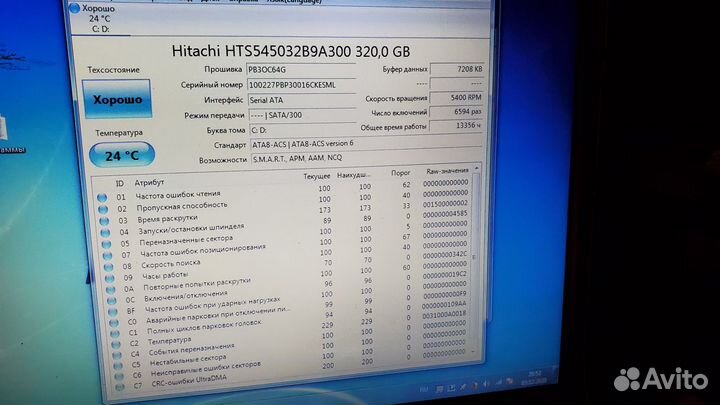Screen dimensions: 720x405
Task: Click the status circle for attribute C0
Action: [114, 323]
